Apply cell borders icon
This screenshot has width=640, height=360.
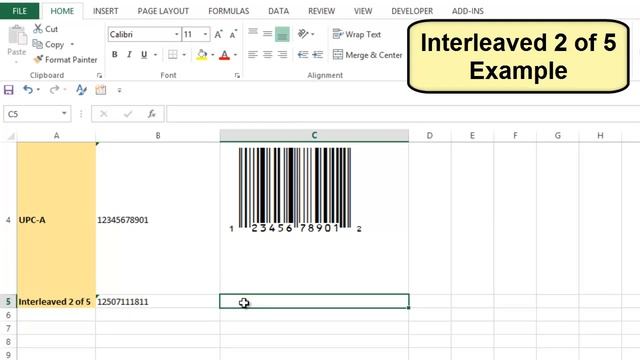(x=173, y=54)
